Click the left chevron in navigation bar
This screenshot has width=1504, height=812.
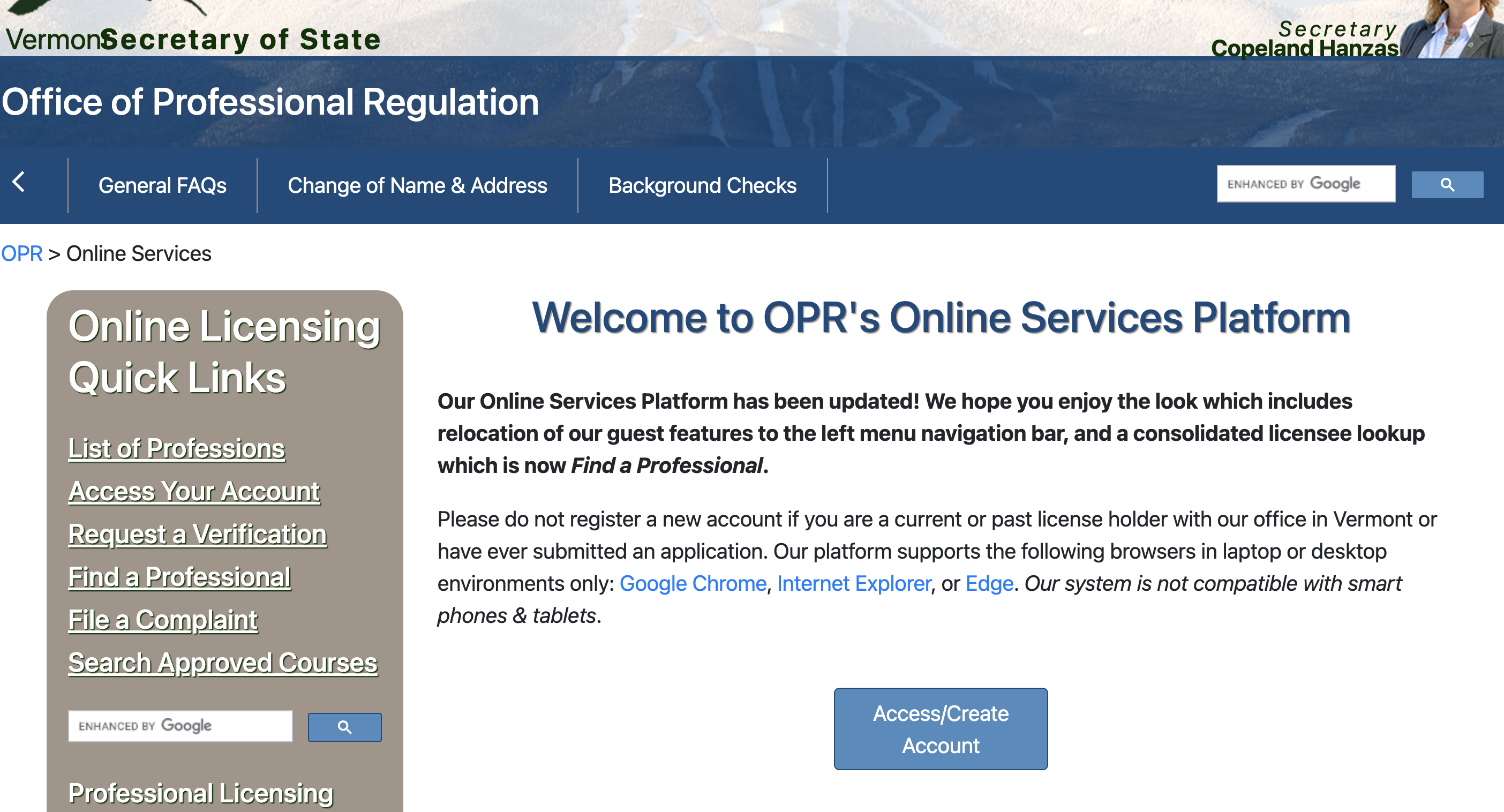[19, 182]
